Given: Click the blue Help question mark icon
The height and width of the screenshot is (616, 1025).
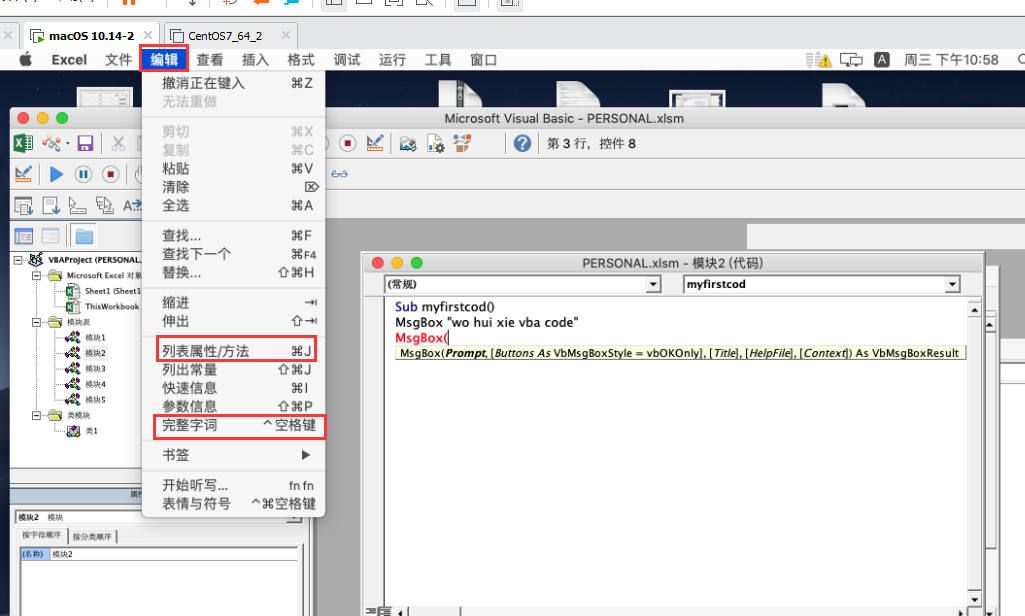Looking at the screenshot, I should pos(522,143).
